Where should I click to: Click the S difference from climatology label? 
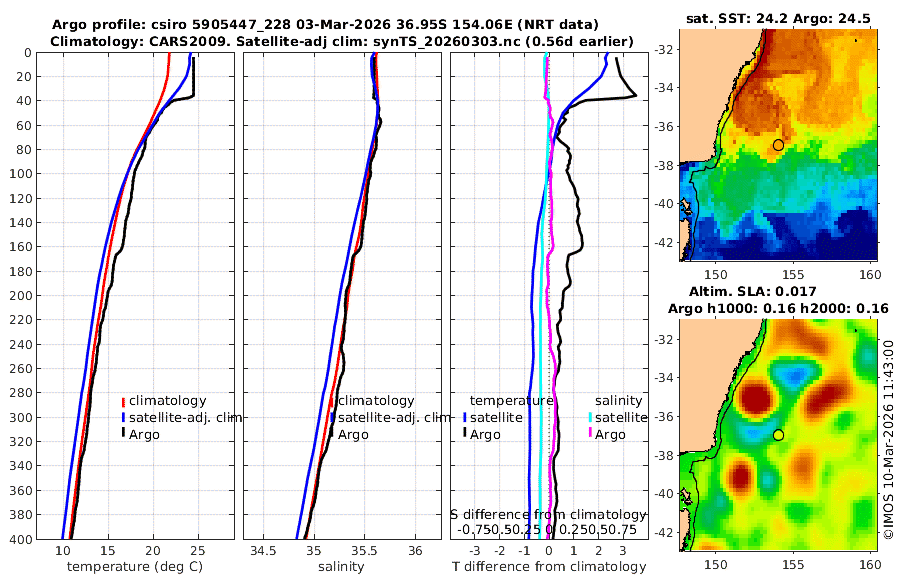pos(548,513)
